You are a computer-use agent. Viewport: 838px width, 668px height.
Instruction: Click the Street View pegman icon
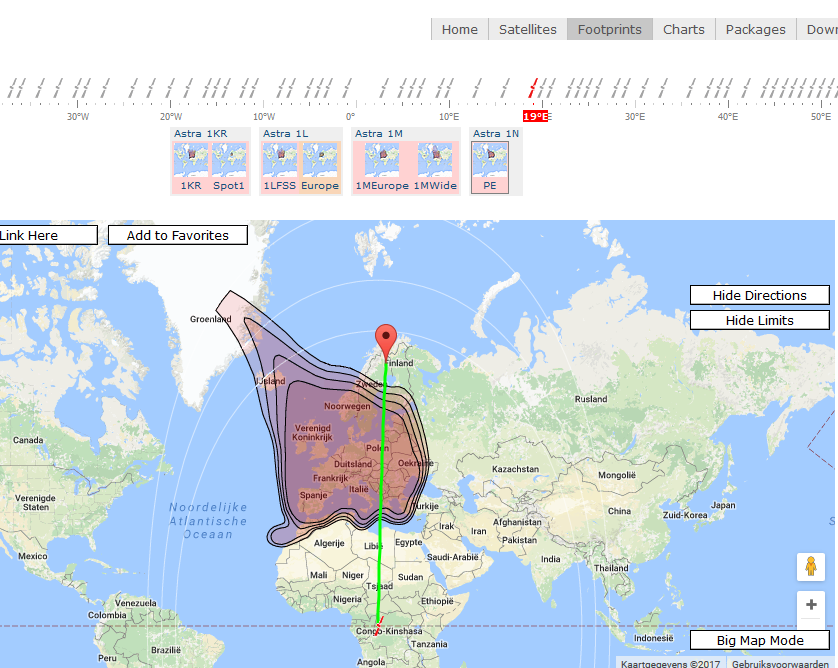click(811, 566)
